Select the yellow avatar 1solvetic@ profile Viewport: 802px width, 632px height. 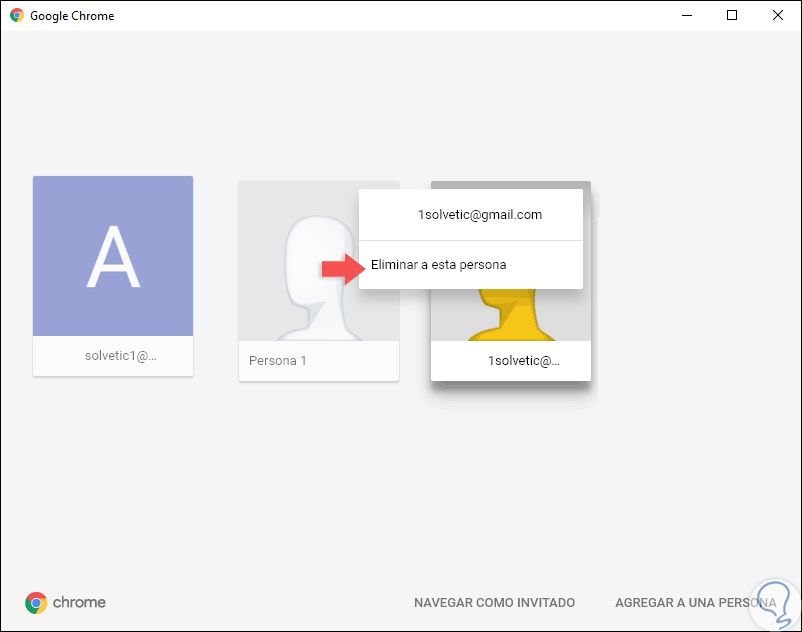pos(510,315)
